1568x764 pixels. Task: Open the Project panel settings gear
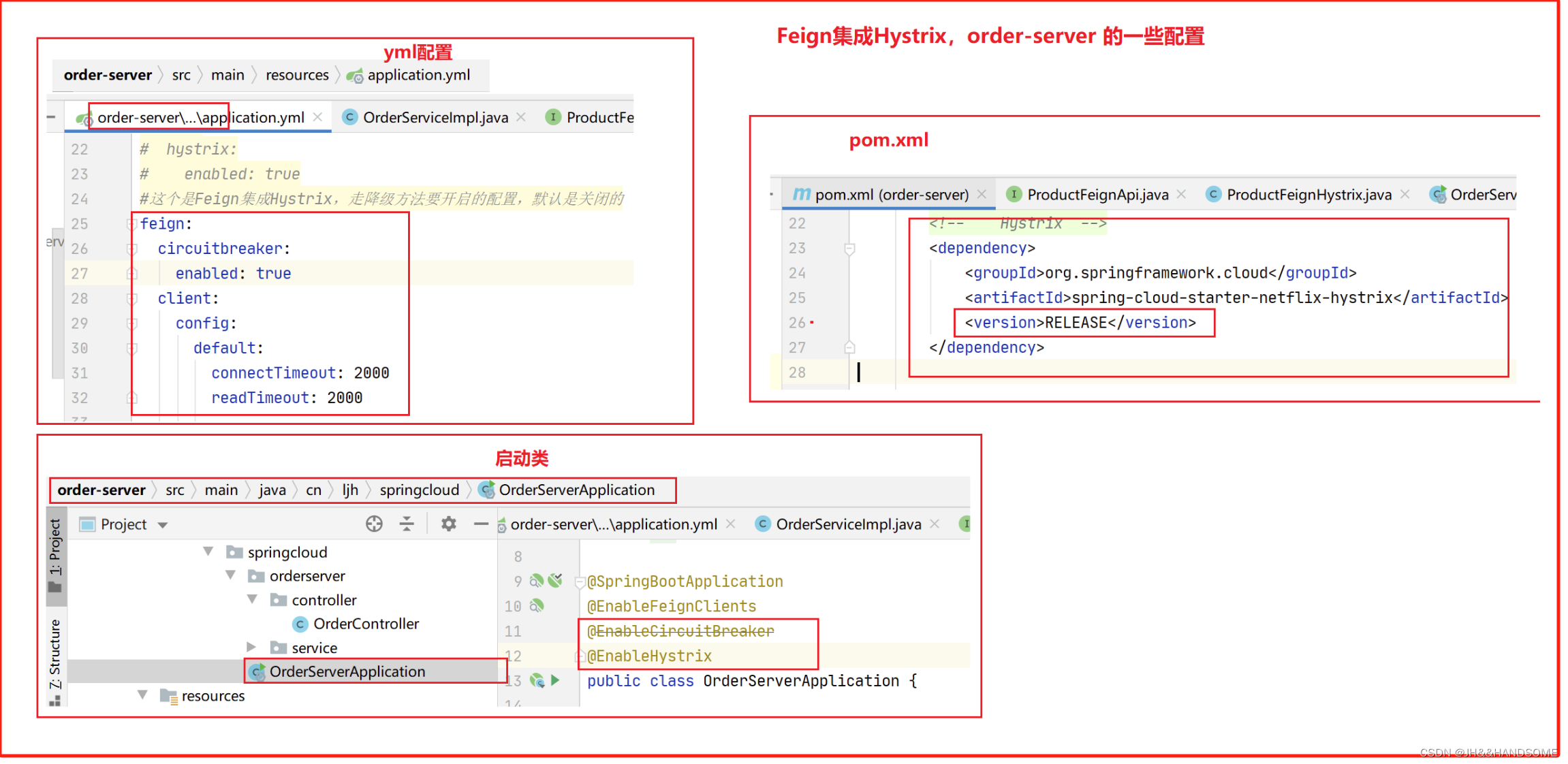[x=448, y=524]
